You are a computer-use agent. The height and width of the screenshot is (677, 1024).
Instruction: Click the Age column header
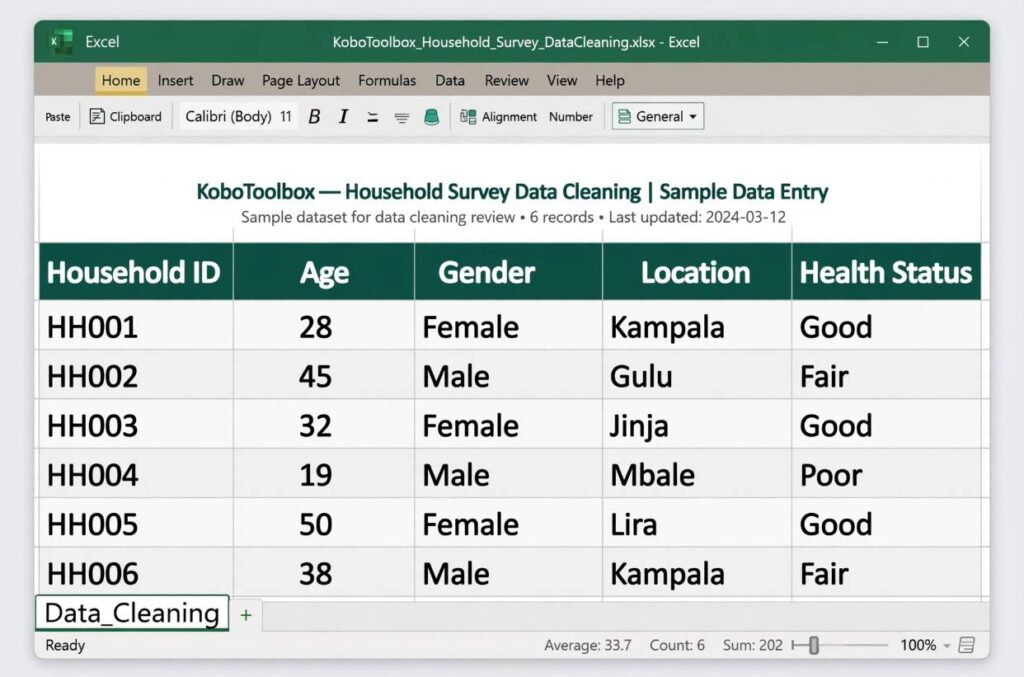click(324, 272)
